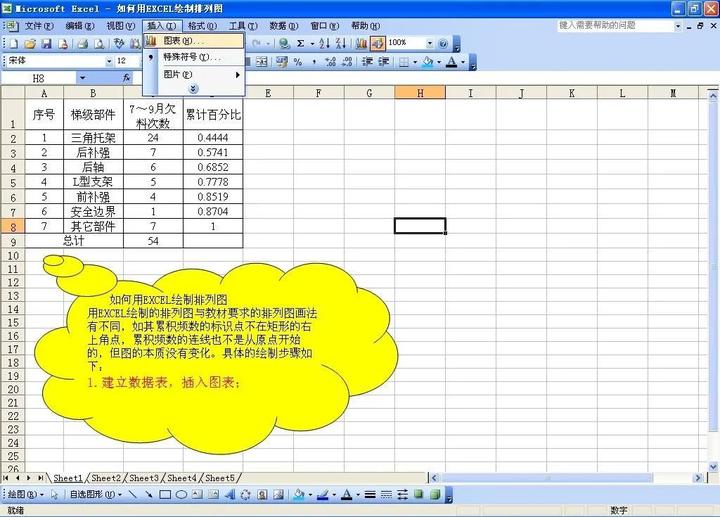Click the Percent Style icon
The height and width of the screenshot is (517, 720).
(x=298, y=62)
